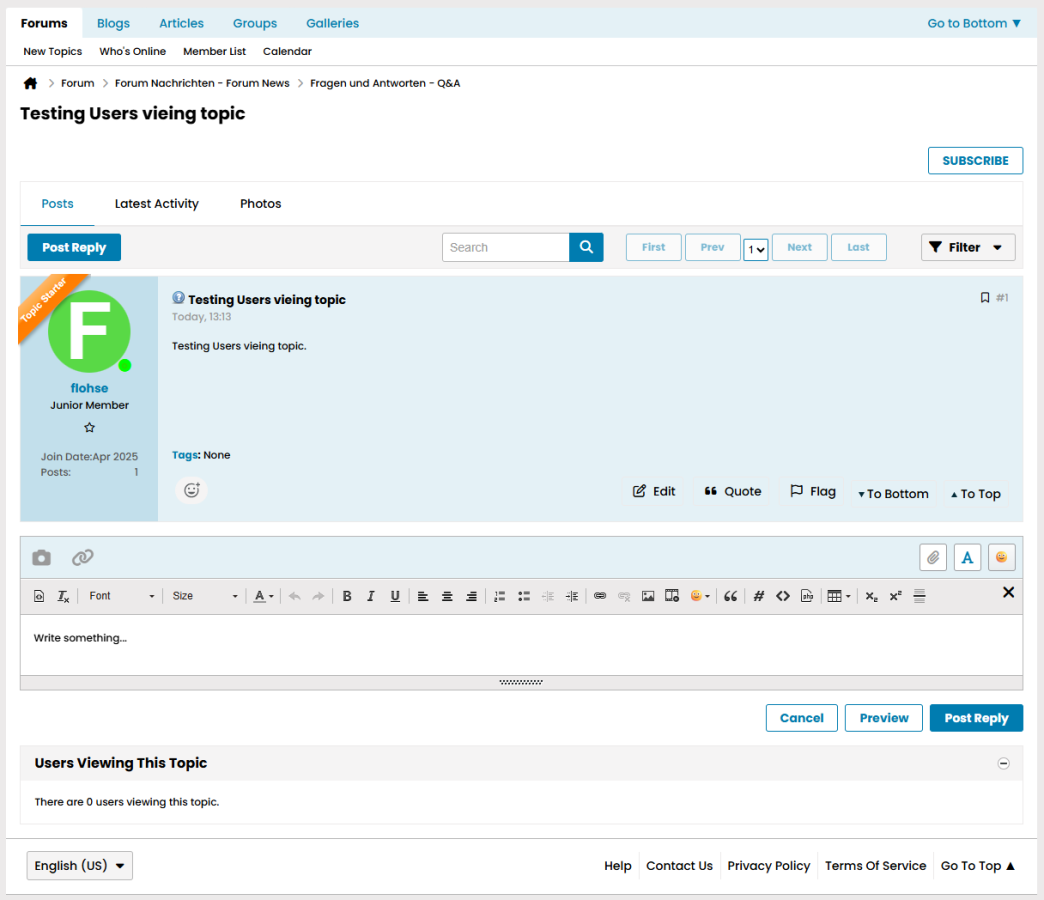The width and height of the screenshot is (1044, 900).
Task: Open the English (US) language dropdown
Action: click(x=79, y=865)
